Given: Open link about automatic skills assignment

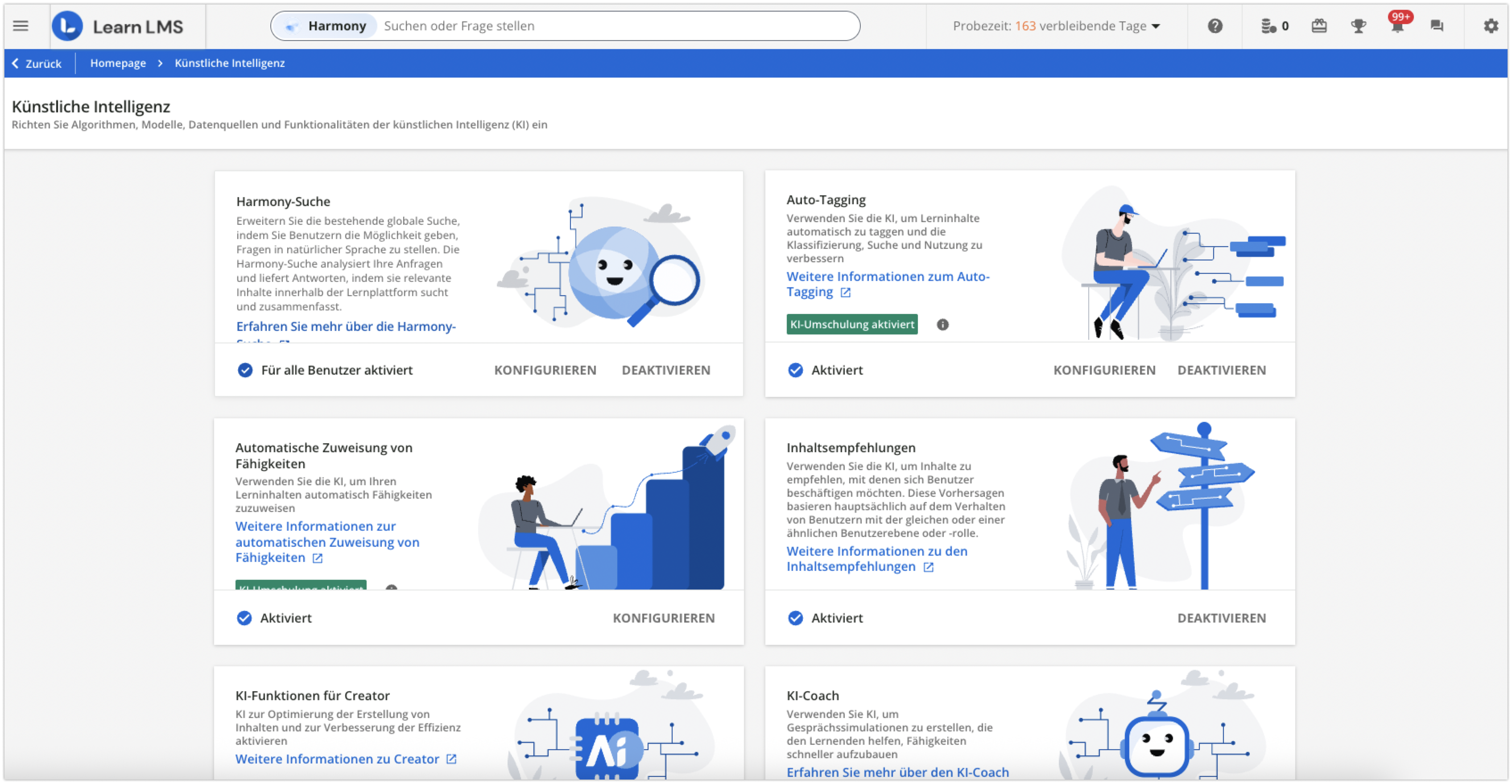Looking at the screenshot, I should click(x=327, y=542).
